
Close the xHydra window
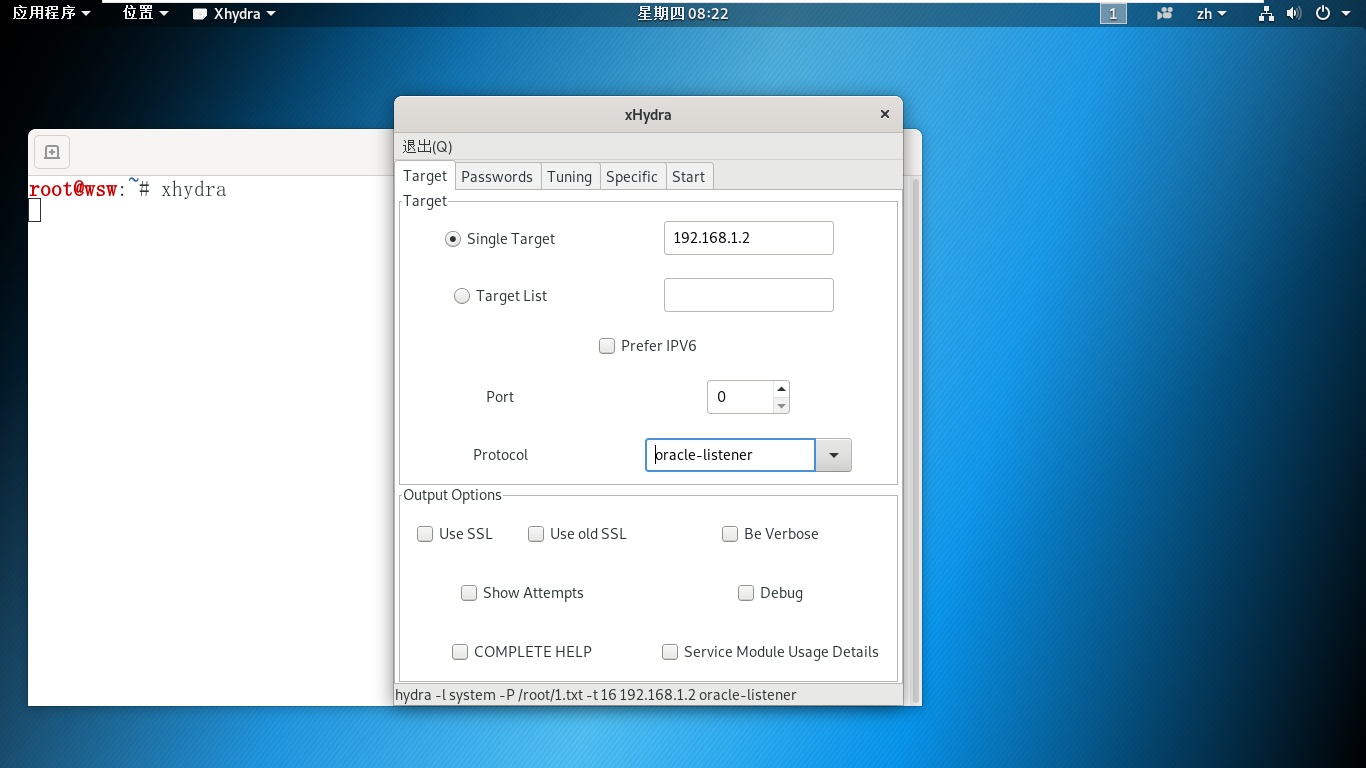point(884,114)
